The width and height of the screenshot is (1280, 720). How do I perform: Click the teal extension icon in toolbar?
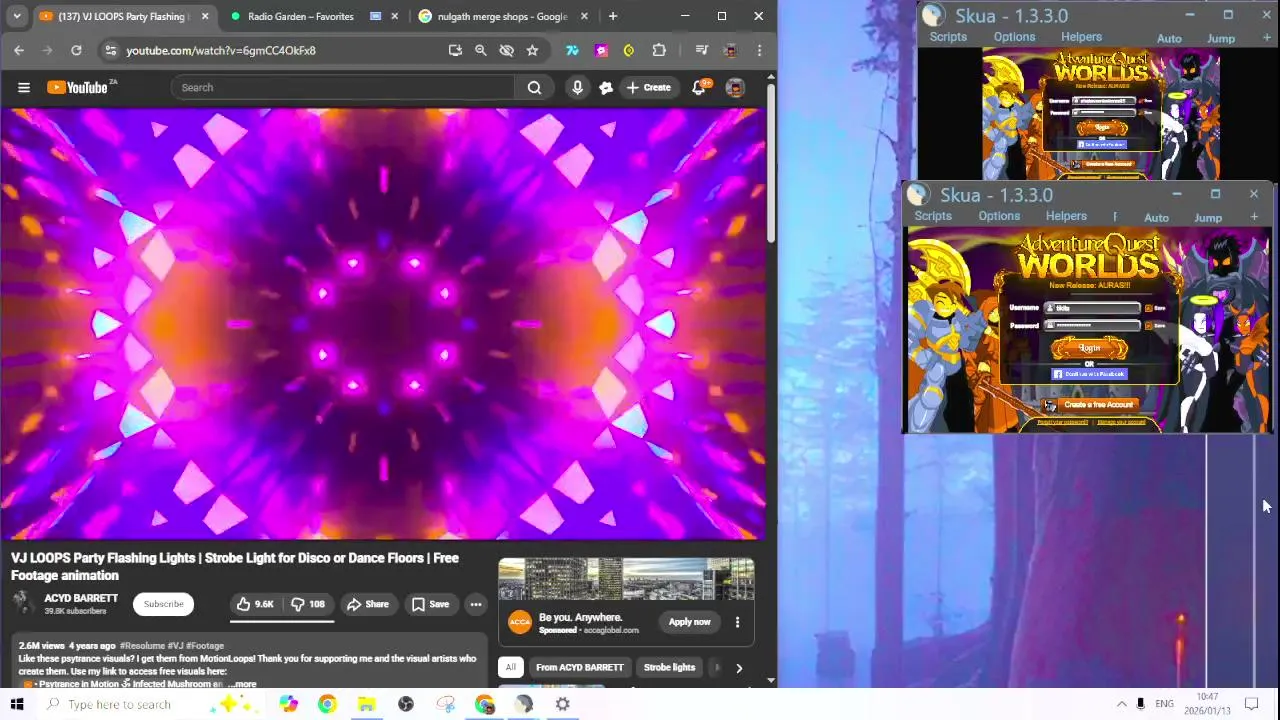click(572, 50)
